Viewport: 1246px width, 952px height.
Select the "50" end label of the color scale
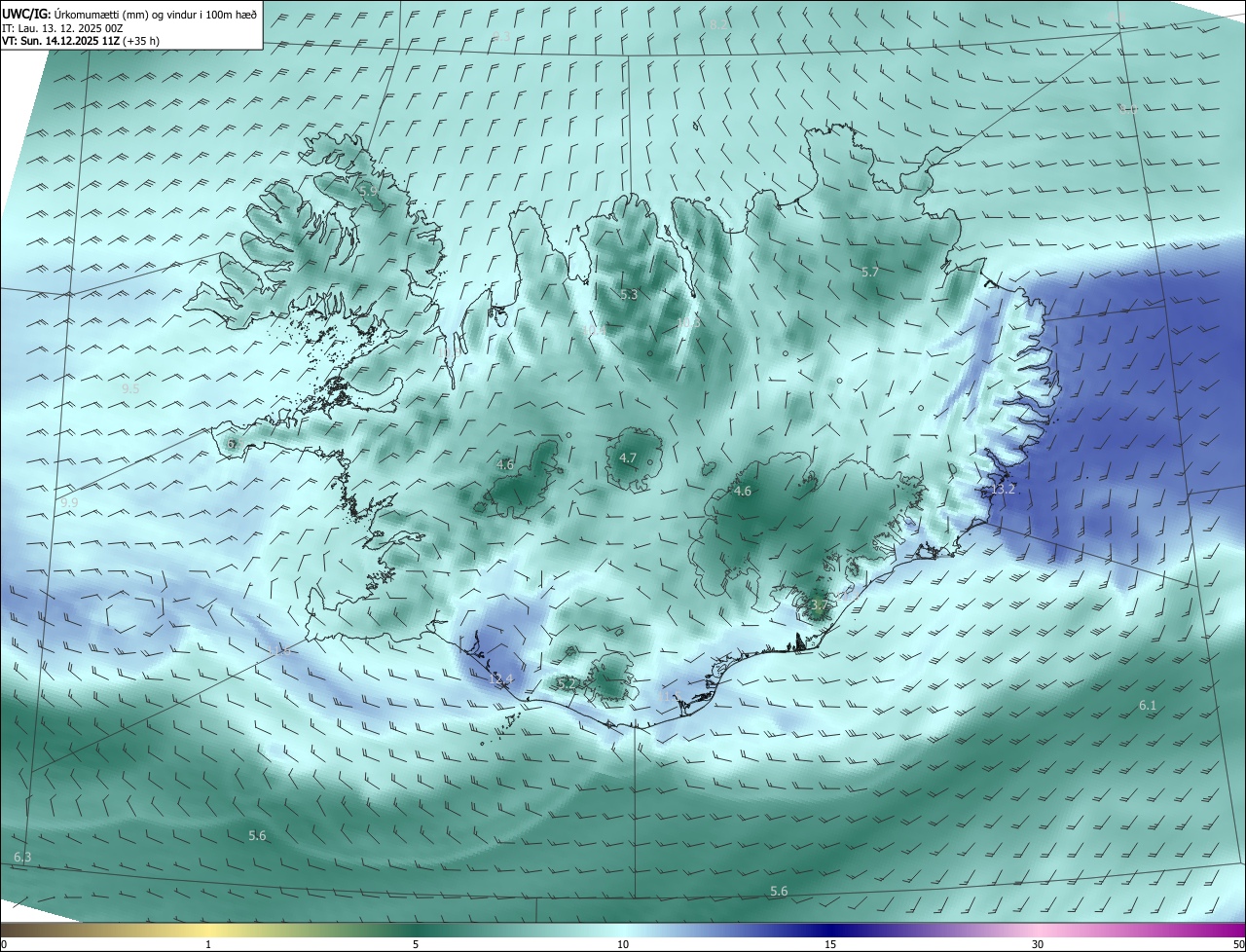1238,945
